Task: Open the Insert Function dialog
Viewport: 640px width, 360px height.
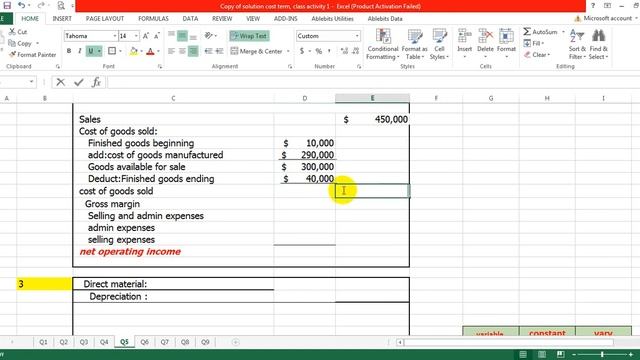Action: 96,82
